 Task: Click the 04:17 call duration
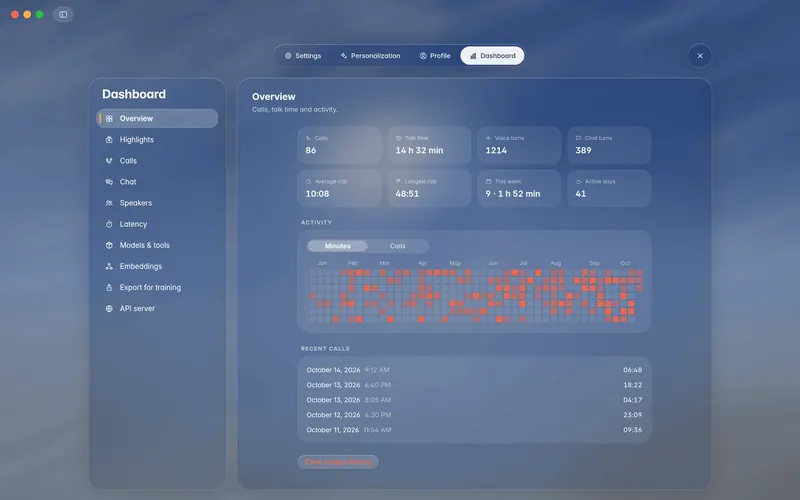pos(633,400)
